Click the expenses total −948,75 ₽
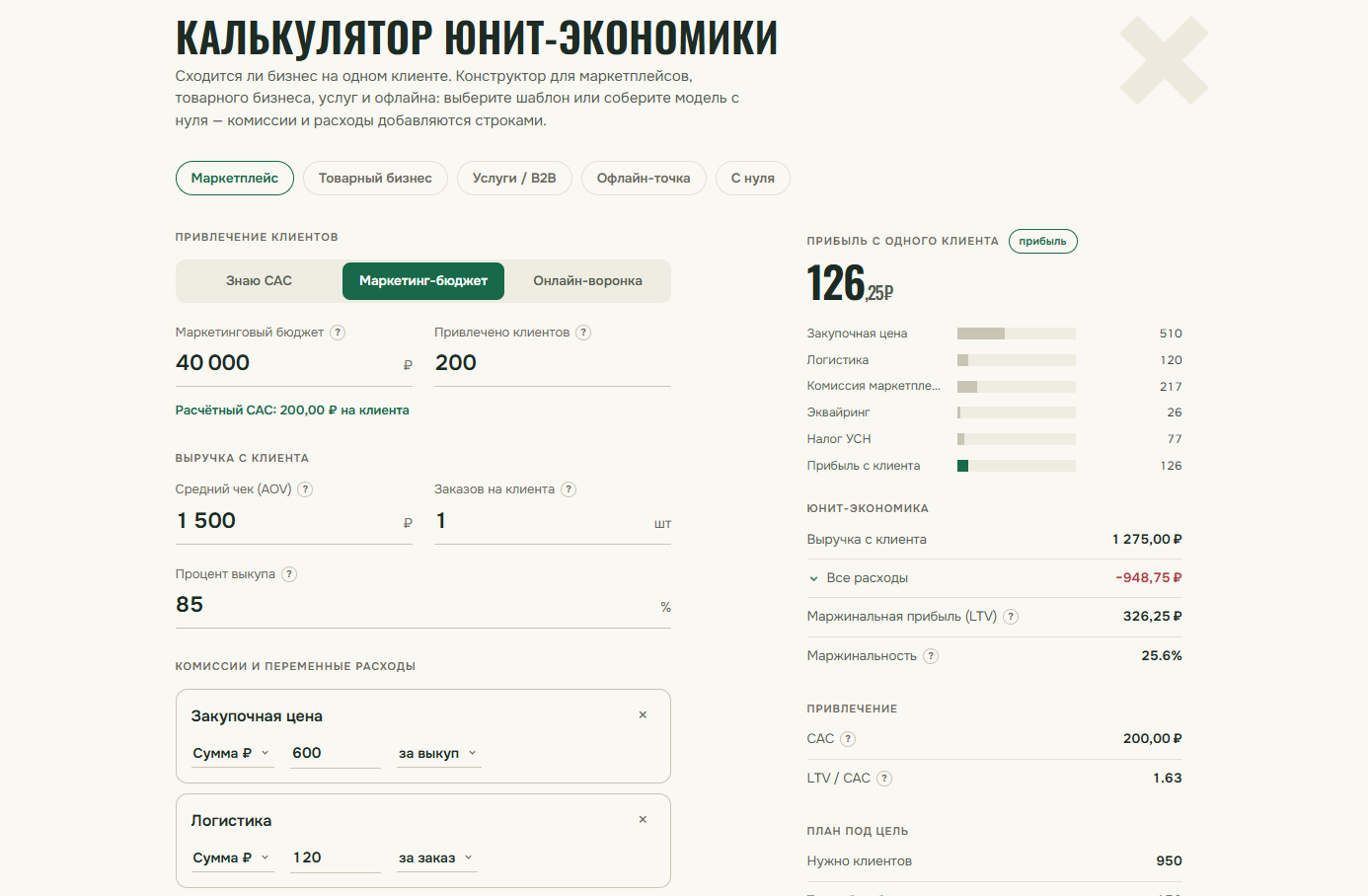 coord(1149,578)
